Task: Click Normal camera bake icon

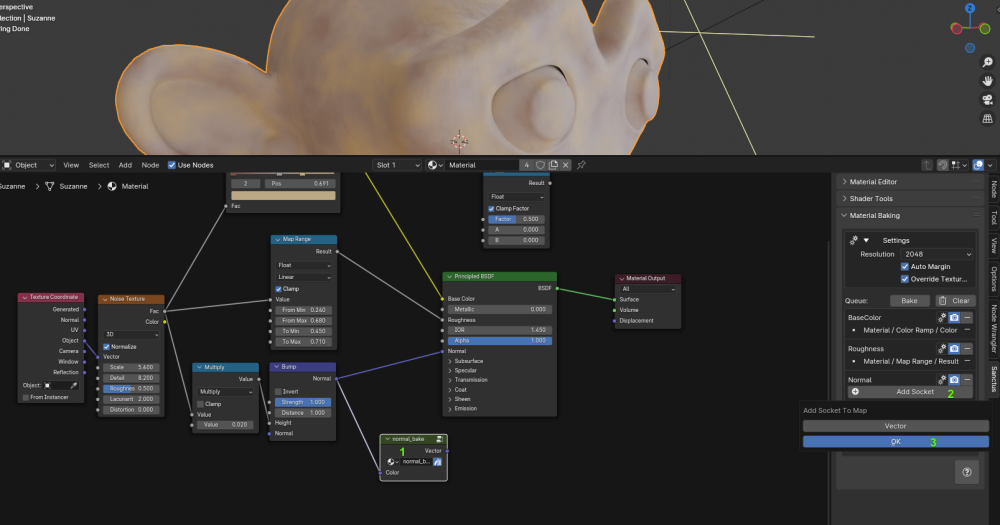Action: point(954,380)
